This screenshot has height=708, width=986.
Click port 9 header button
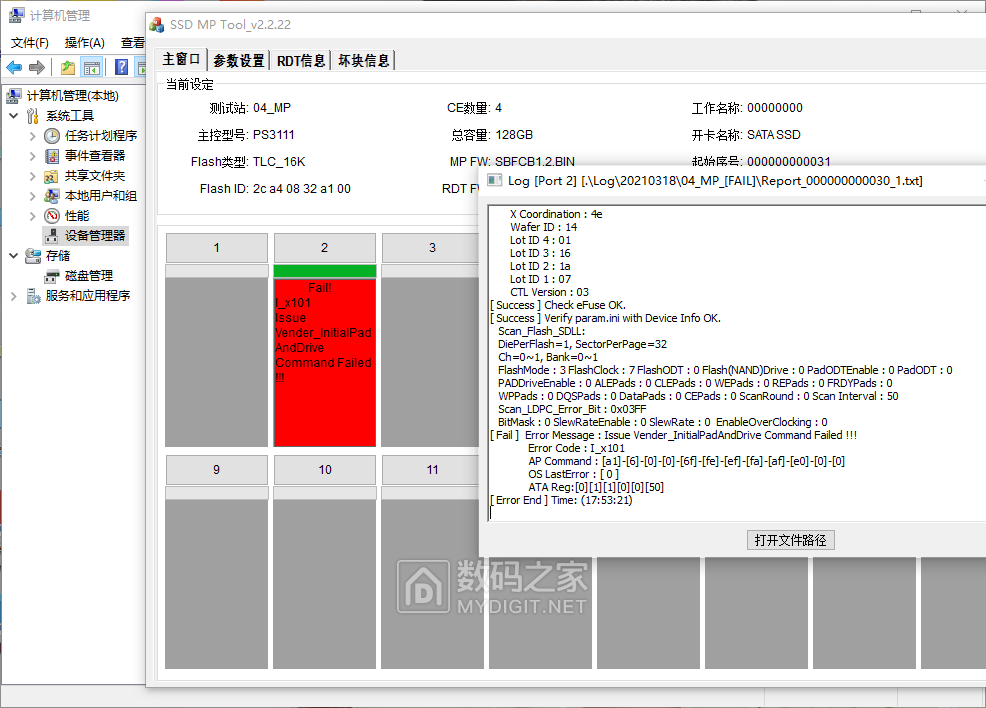[x=216, y=470]
